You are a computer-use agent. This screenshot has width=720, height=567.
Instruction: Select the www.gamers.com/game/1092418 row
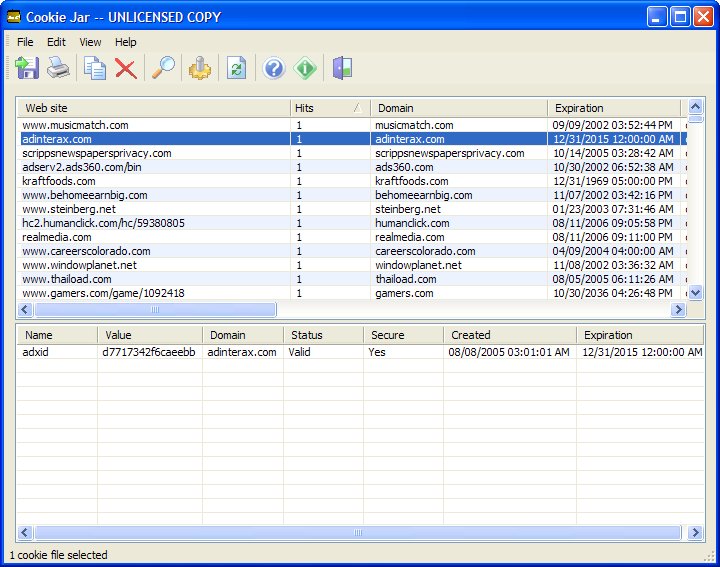[352, 293]
